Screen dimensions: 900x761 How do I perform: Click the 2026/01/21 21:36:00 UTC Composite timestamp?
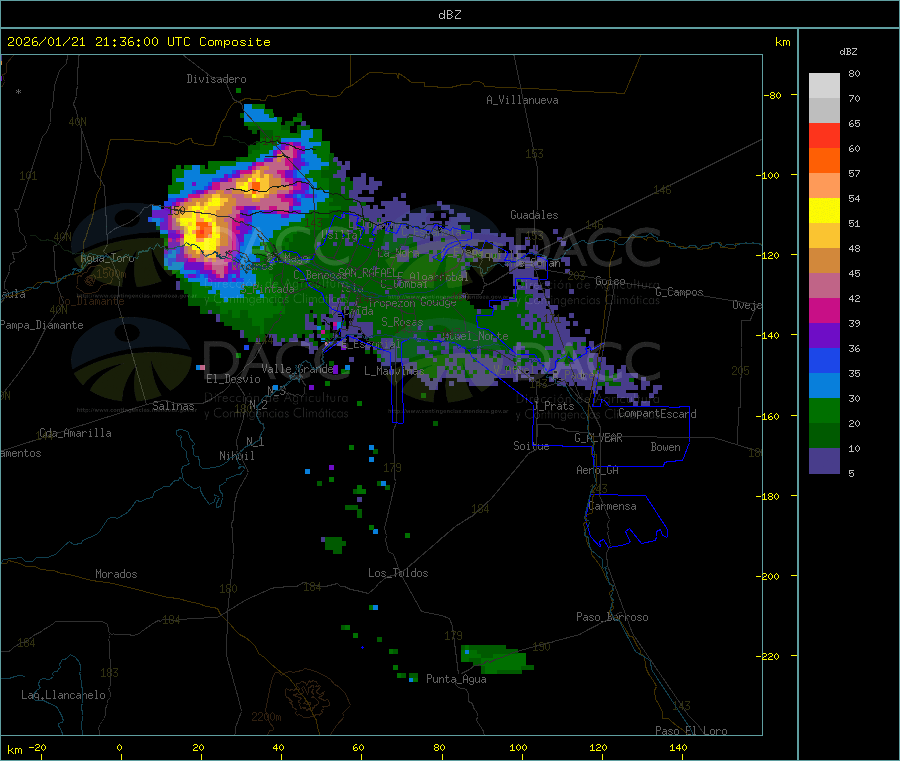pos(138,42)
